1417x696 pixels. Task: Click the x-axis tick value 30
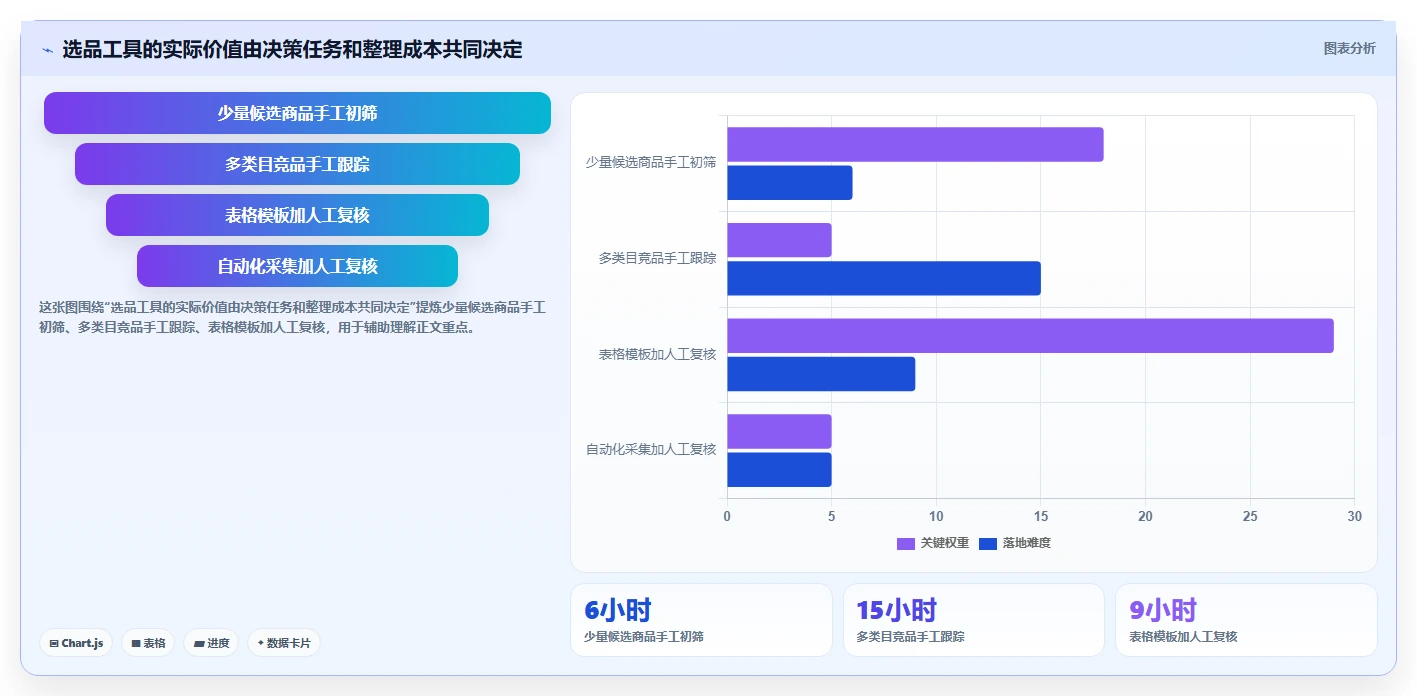point(1354,516)
